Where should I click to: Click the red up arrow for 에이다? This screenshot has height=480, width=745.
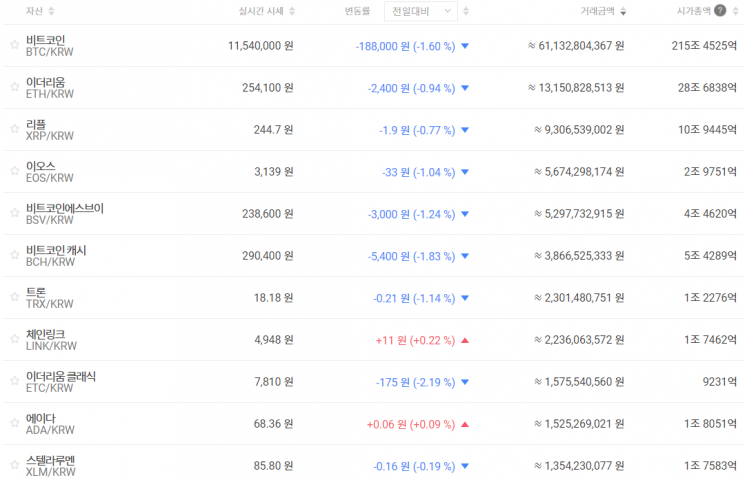point(465,424)
